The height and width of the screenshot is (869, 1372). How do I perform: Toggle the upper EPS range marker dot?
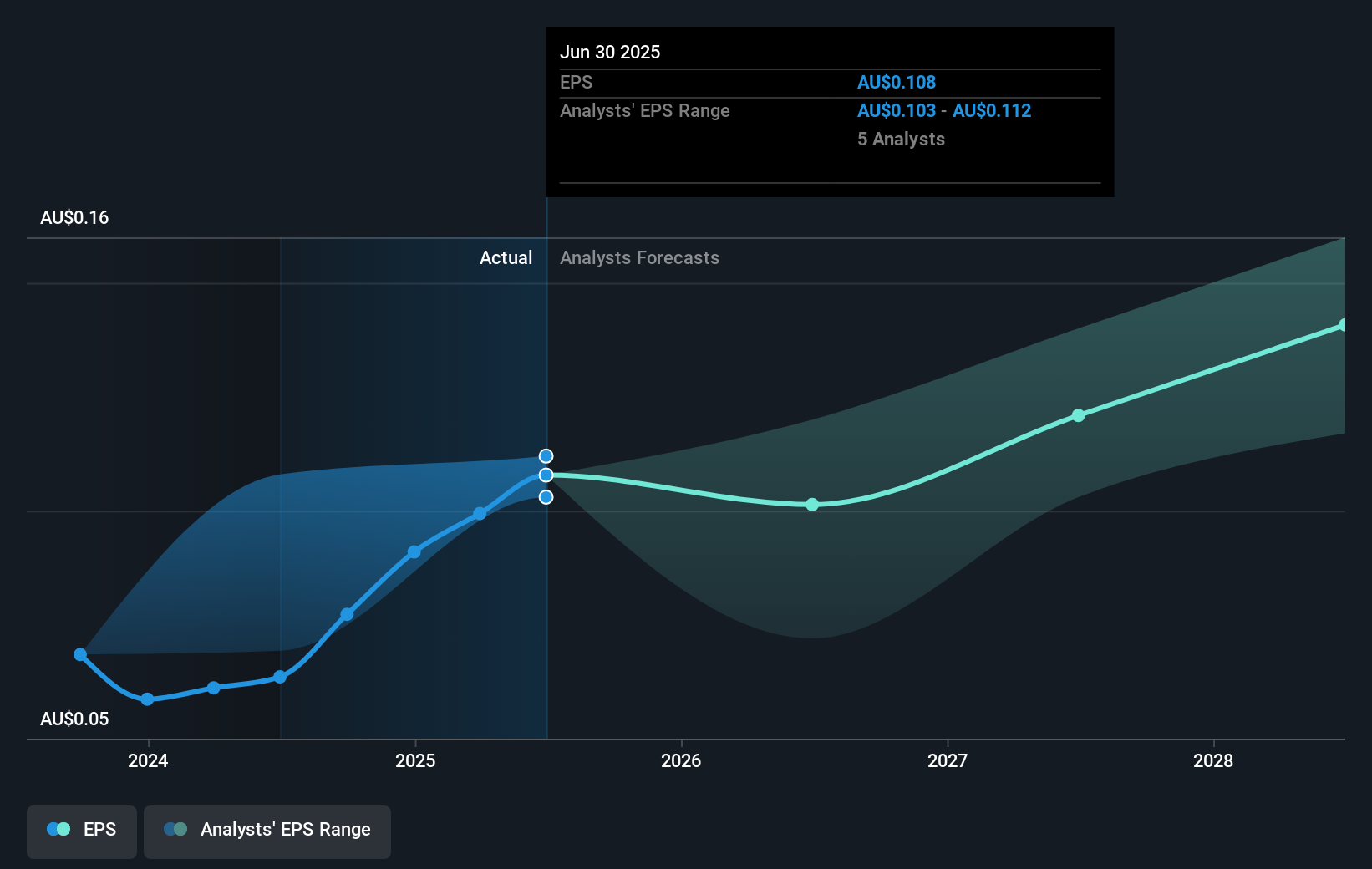click(x=546, y=455)
